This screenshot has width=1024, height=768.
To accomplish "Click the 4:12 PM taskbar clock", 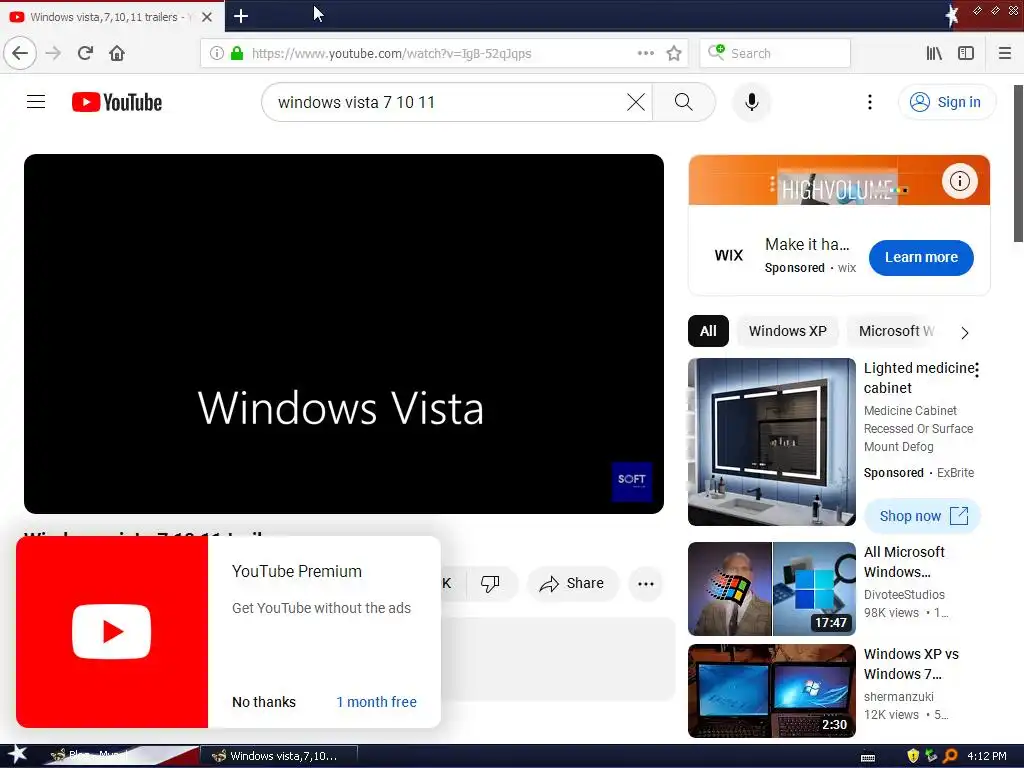I will 987,756.
